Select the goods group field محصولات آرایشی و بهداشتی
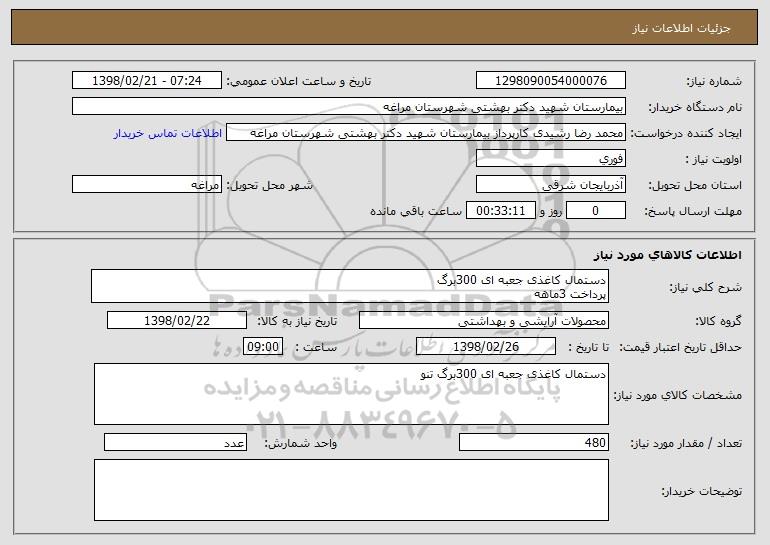Viewport: 770px width, 545px height. pos(484,321)
